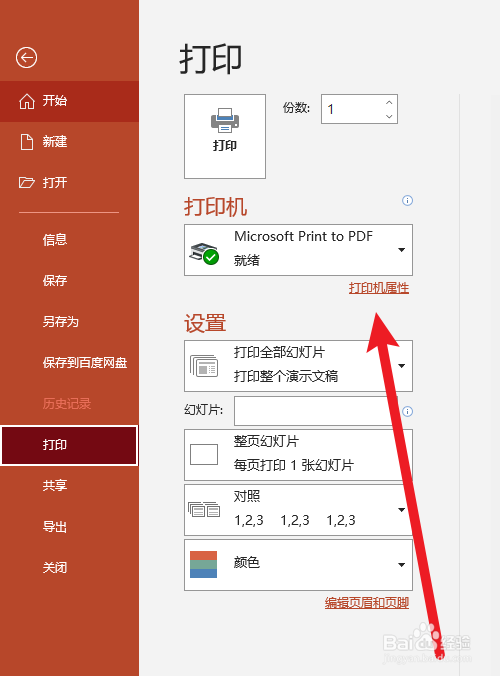
Task: Click the full-page slide layout icon
Action: pos(204,454)
